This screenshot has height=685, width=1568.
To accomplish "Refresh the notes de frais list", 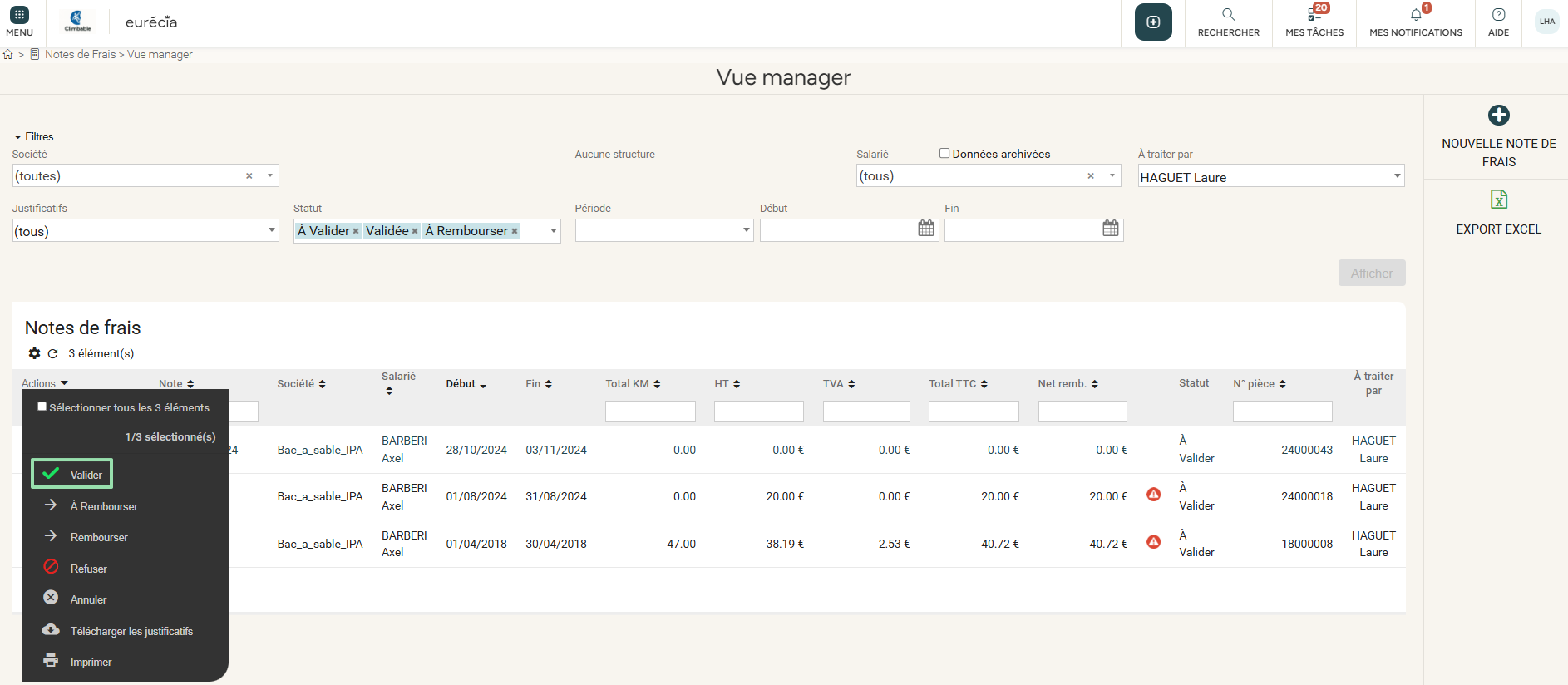I will [x=52, y=353].
